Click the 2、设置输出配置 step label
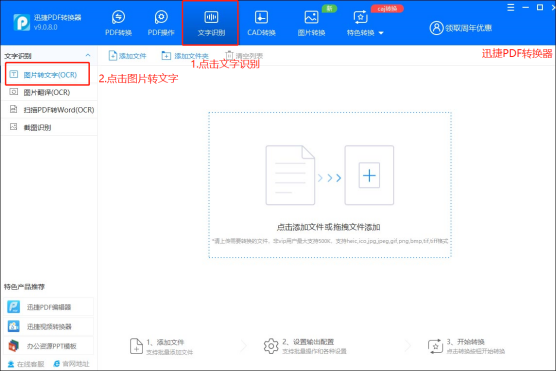The image size is (557, 371). (308, 342)
